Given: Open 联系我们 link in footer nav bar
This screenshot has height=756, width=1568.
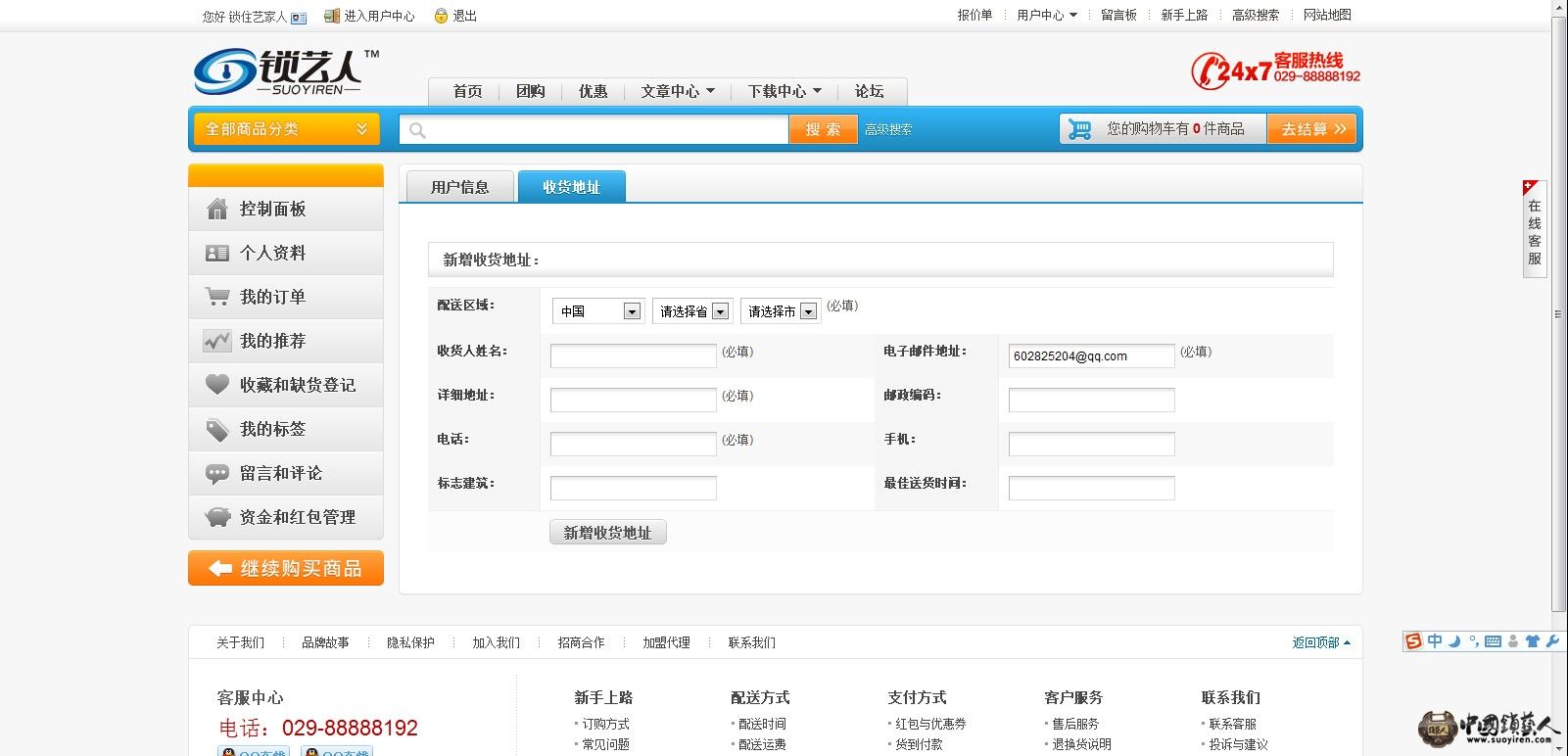Looking at the screenshot, I should pyautogui.click(x=751, y=642).
